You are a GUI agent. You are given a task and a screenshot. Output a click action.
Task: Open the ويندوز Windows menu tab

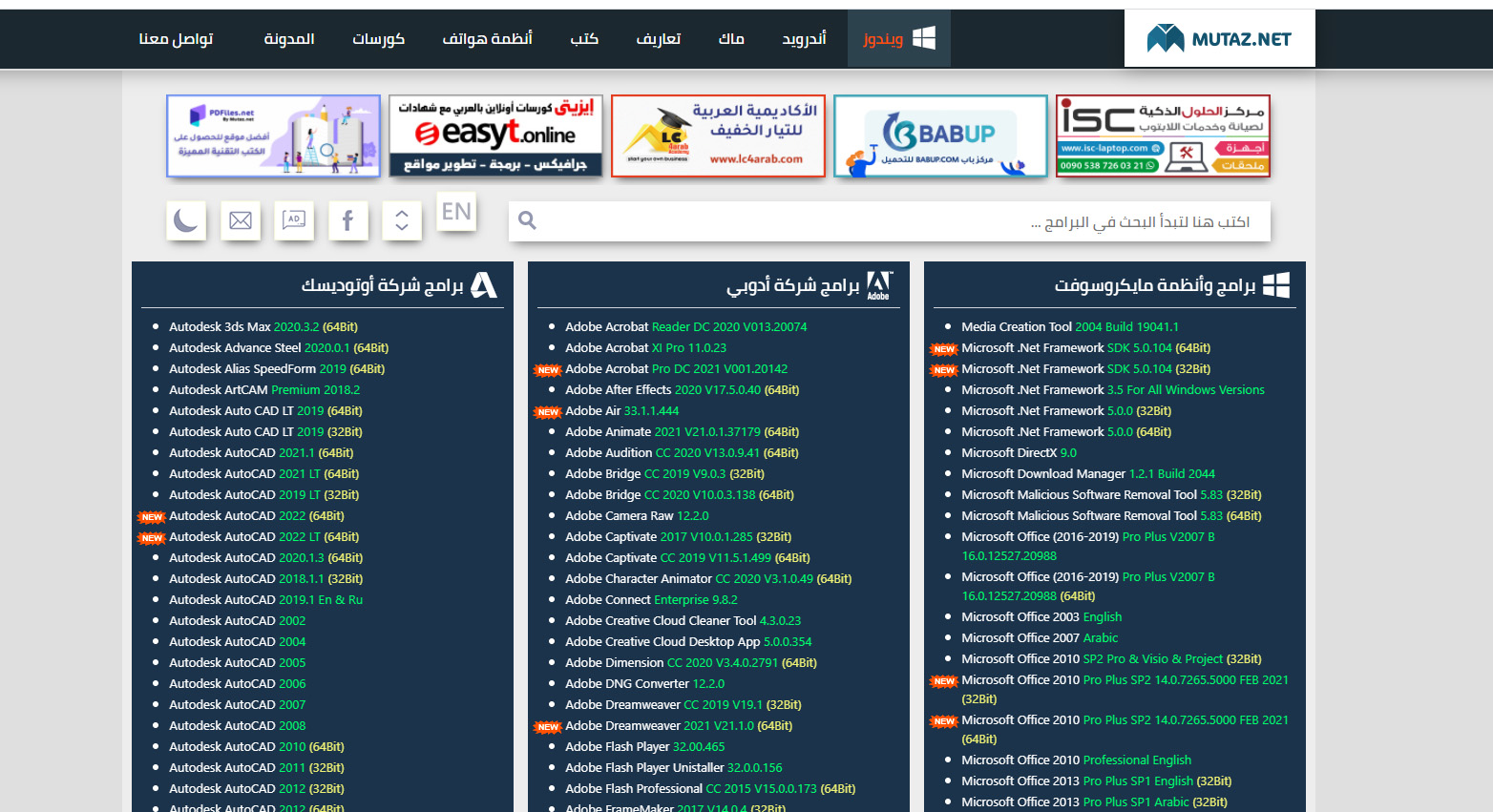coord(898,38)
